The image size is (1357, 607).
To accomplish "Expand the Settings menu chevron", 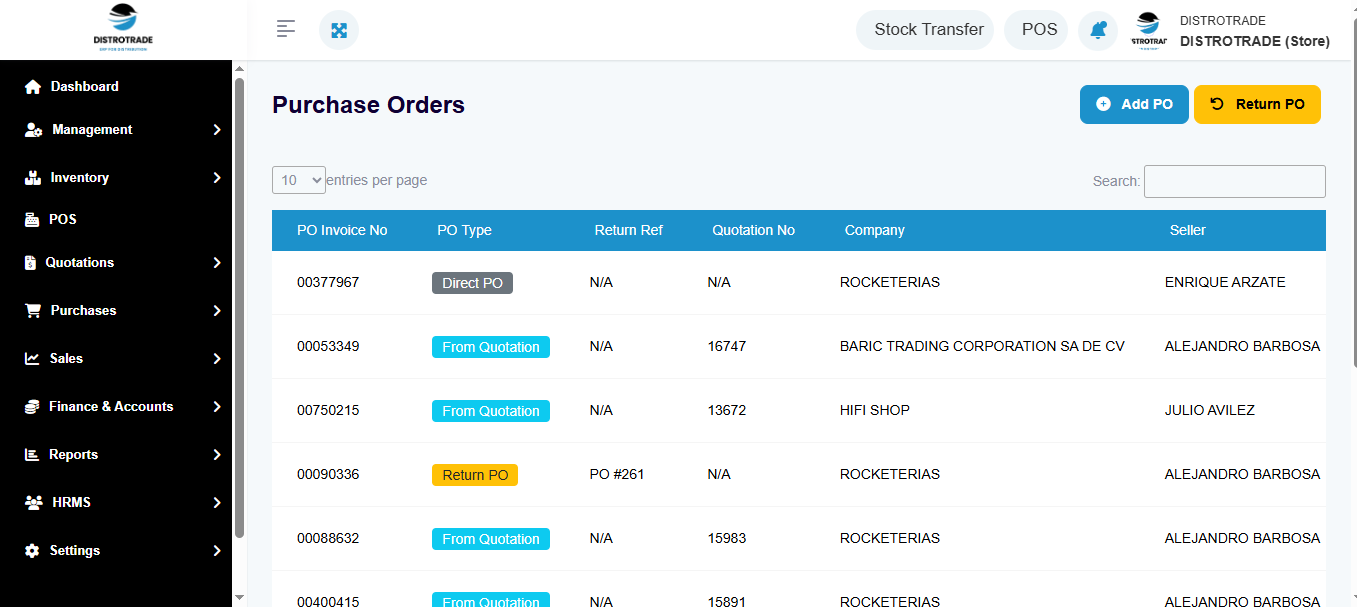I will tap(217, 551).
